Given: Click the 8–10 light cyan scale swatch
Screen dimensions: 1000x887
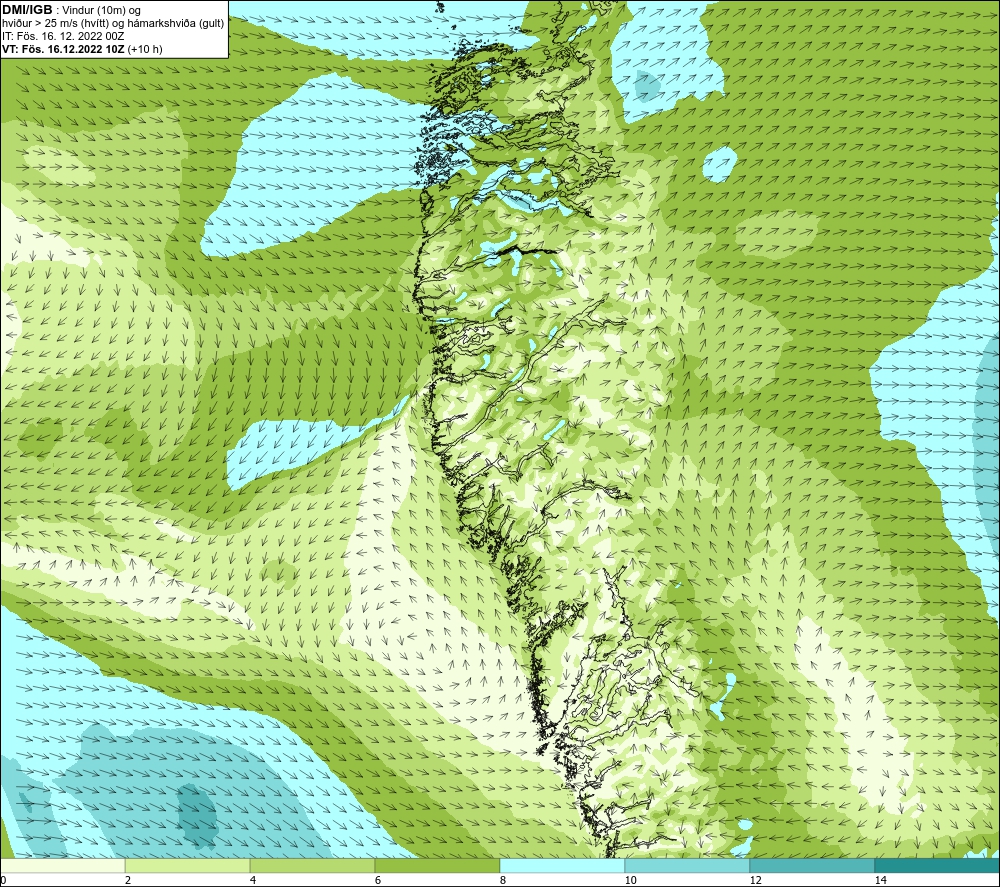Looking at the screenshot, I should (x=562, y=865).
